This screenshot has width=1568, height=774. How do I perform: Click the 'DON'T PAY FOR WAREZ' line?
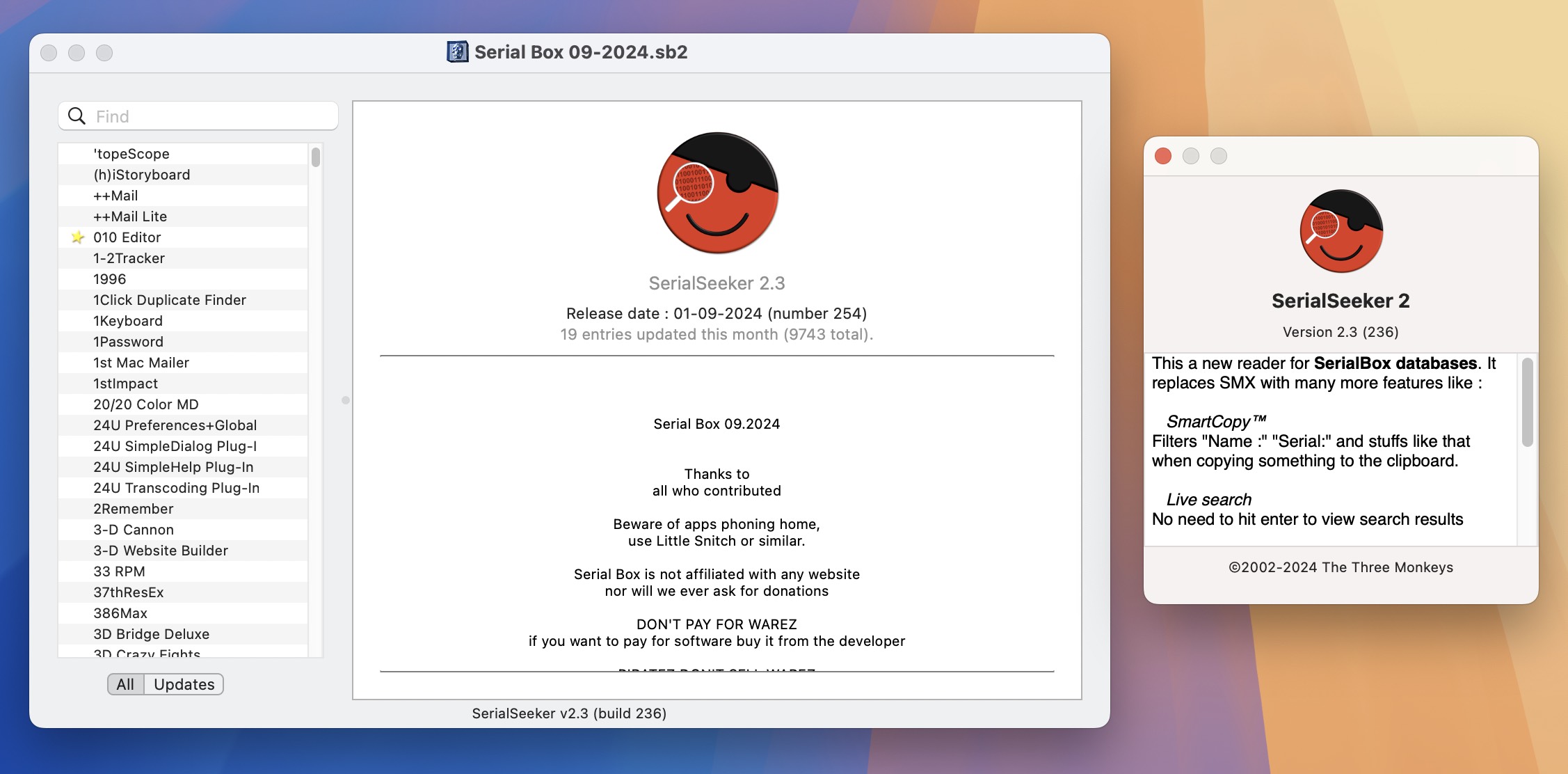point(717,624)
